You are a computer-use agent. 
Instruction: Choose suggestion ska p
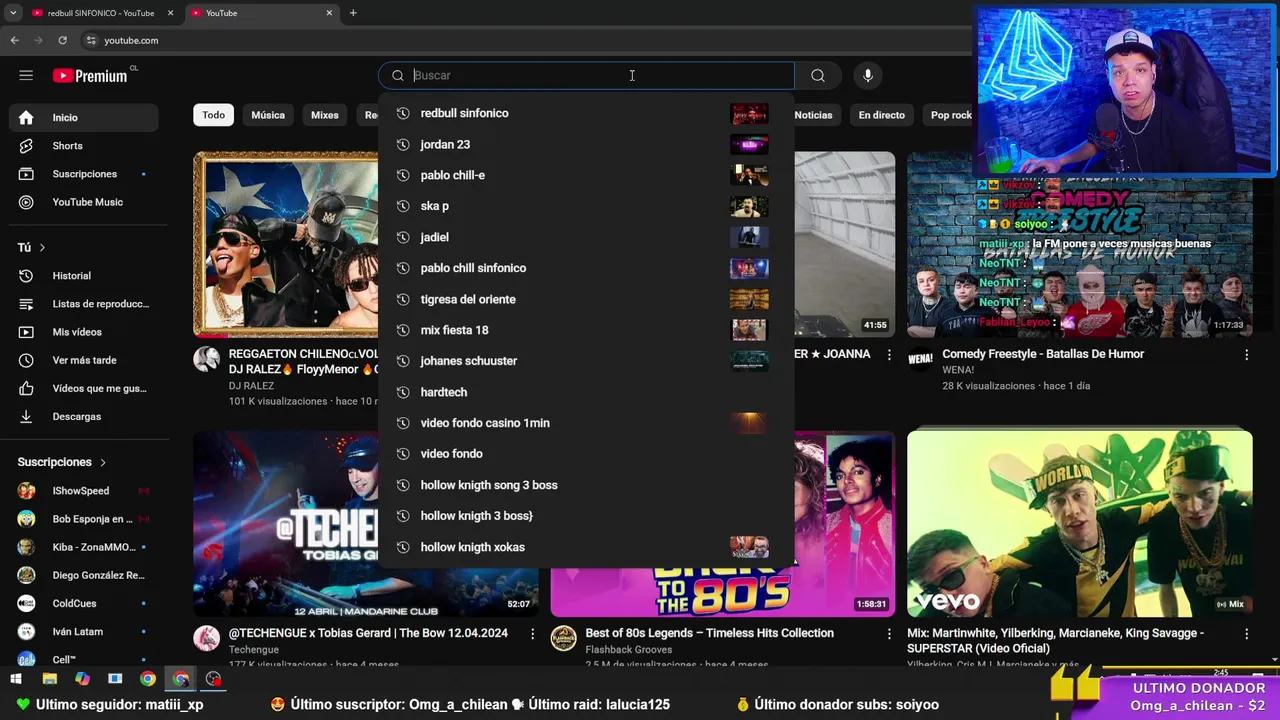pyautogui.click(x=586, y=206)
